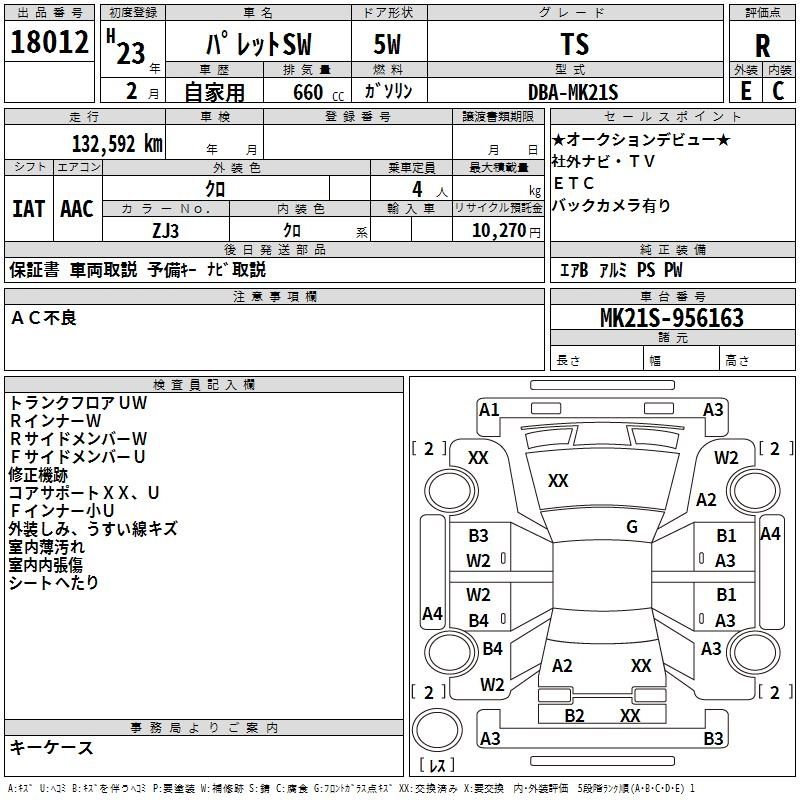The image size is (800, 800).
Task: Click spare tire circle above レス
Action: coord(437,729)
